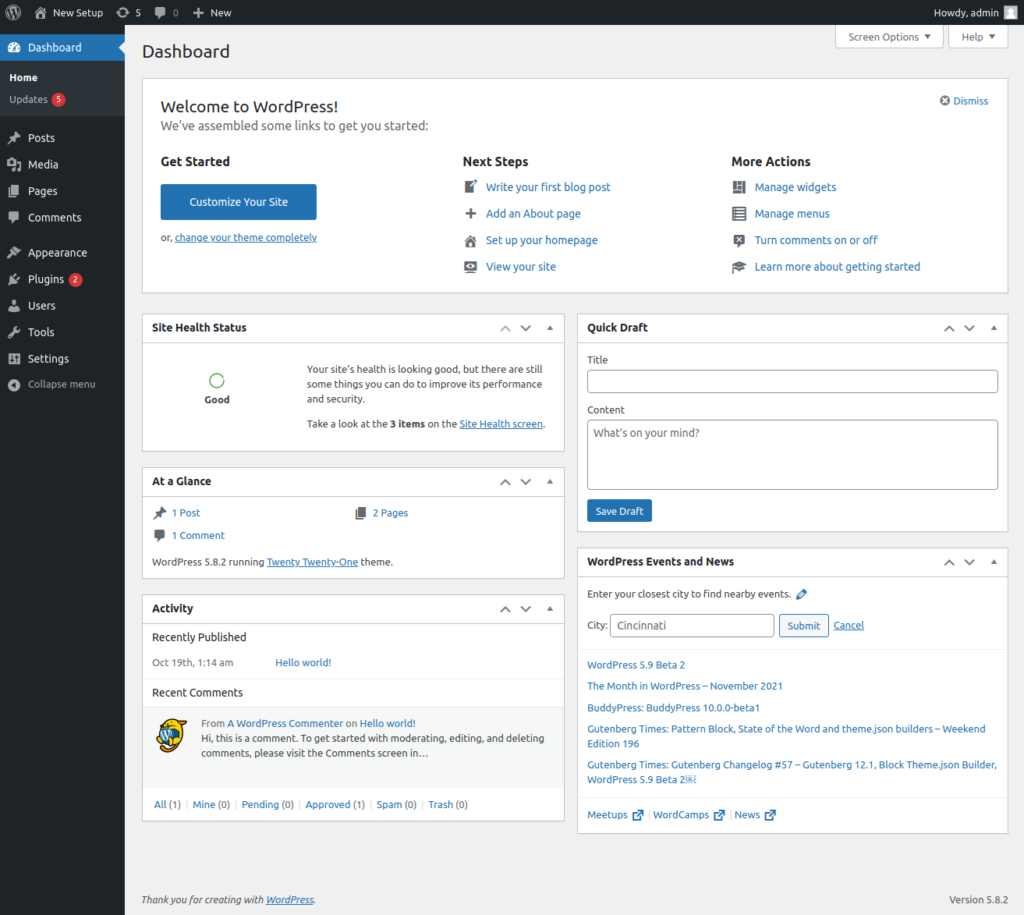Screen dimensions: 1024x915
Task: Click the house icon beside New Setup
Action: click(40, 12)
